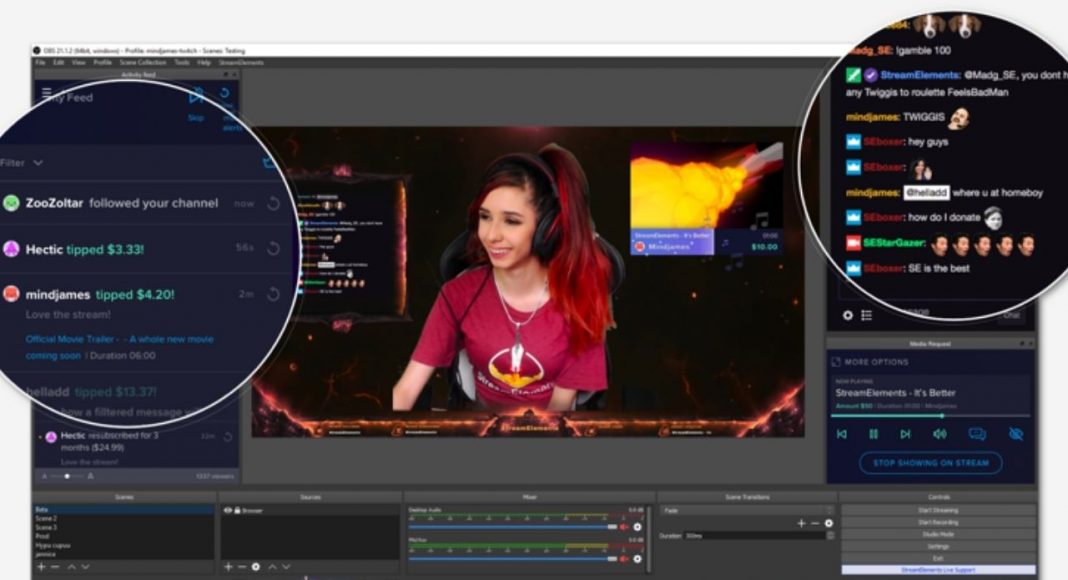Open the Activity Feed hamburger menu
1068x580 pixels.
[x=46, y=93]
